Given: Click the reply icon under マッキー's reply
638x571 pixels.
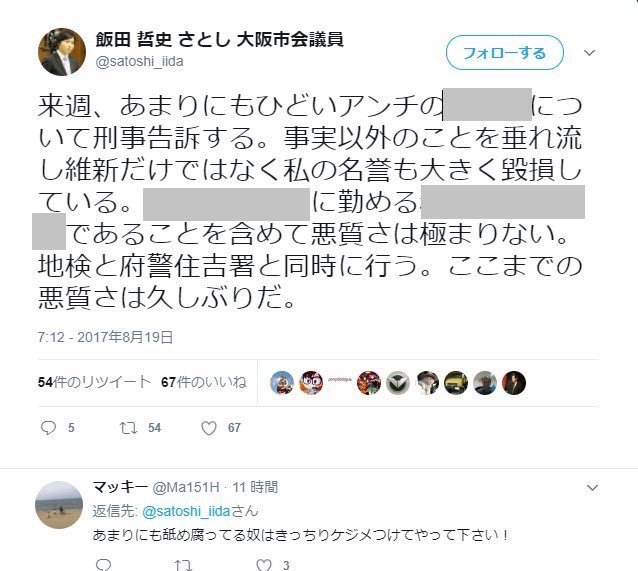Looking at the screenshot, I should pyautogui.click(x=103, y=565).
